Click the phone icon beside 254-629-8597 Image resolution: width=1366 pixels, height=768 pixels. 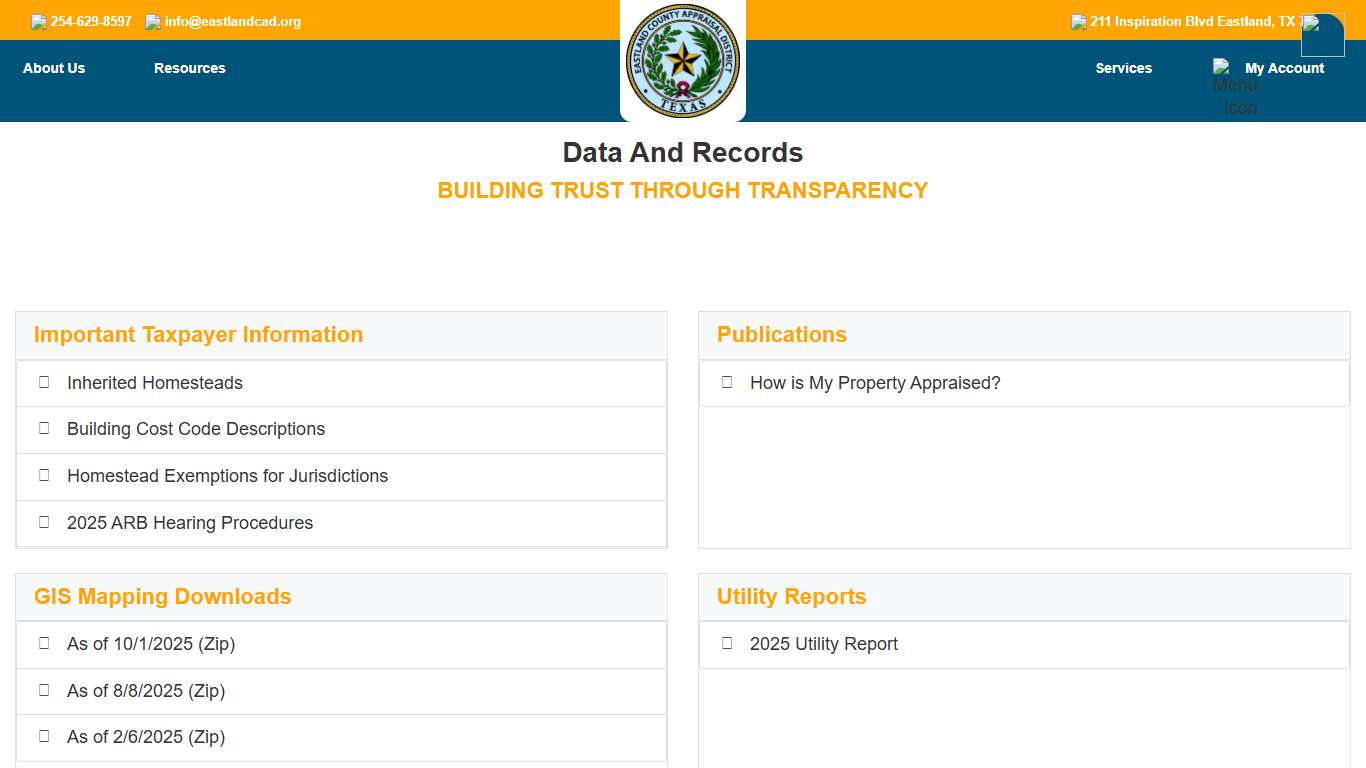pyautogui.click(x=37, y=20)
